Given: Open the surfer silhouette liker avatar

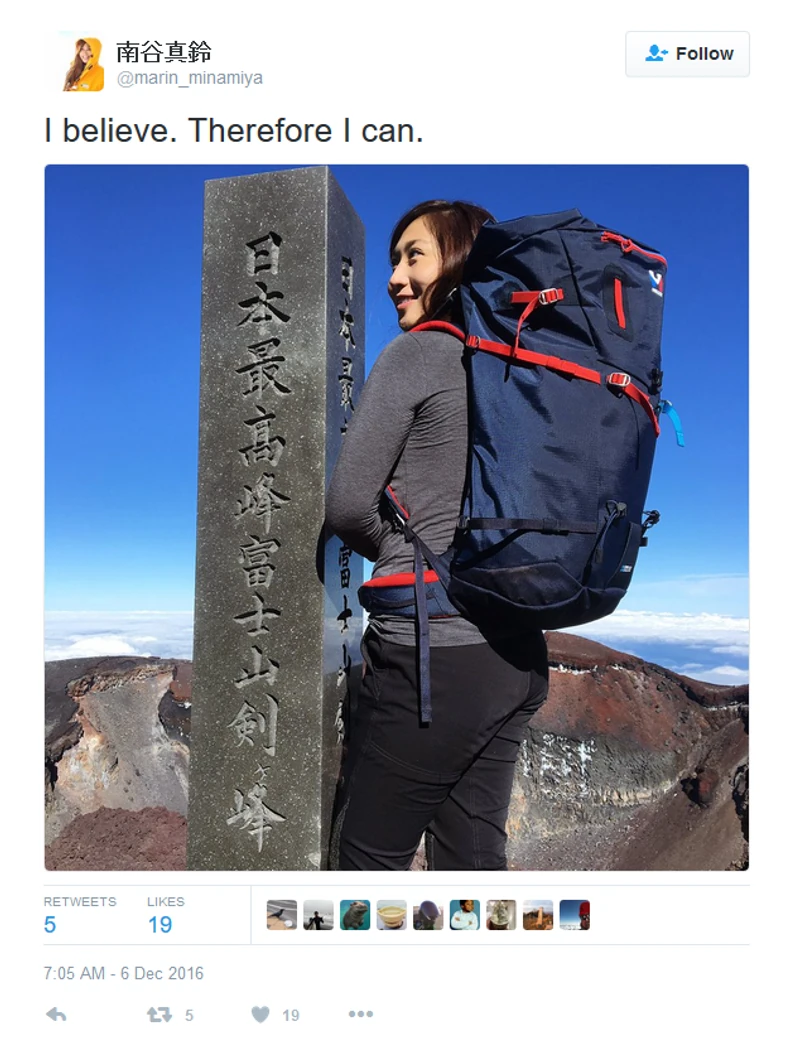Looking at the screenshot, I should point(318,915).
